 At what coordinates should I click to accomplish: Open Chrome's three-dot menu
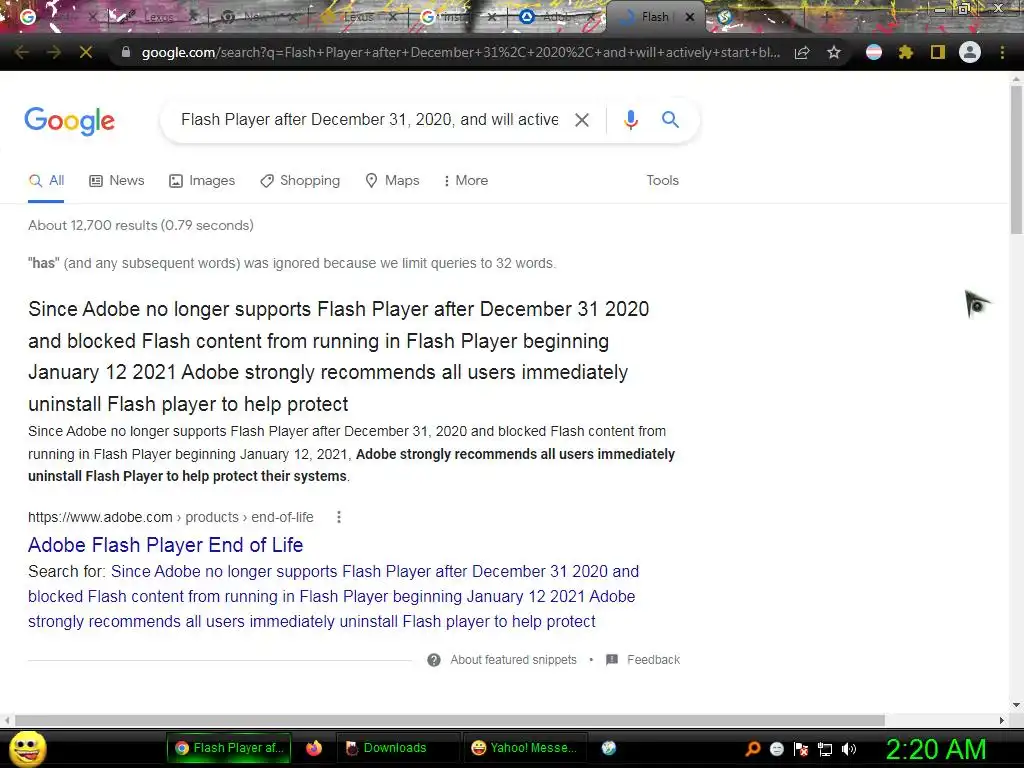coord(1002,52)
